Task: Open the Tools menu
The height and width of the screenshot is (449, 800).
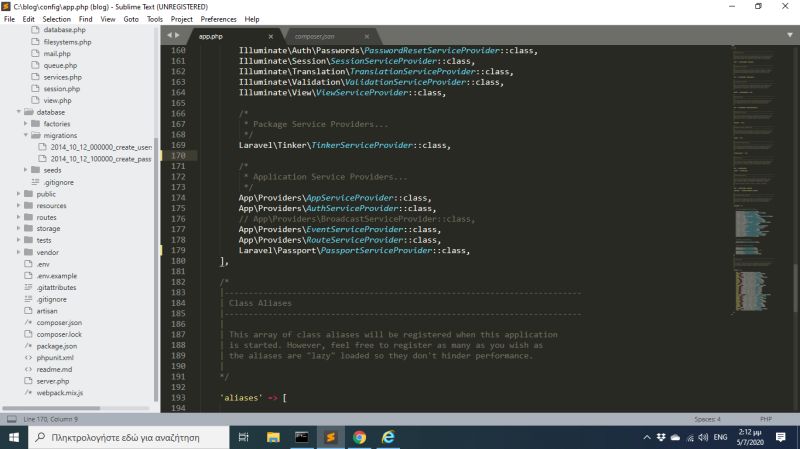Action: point(155,19)
